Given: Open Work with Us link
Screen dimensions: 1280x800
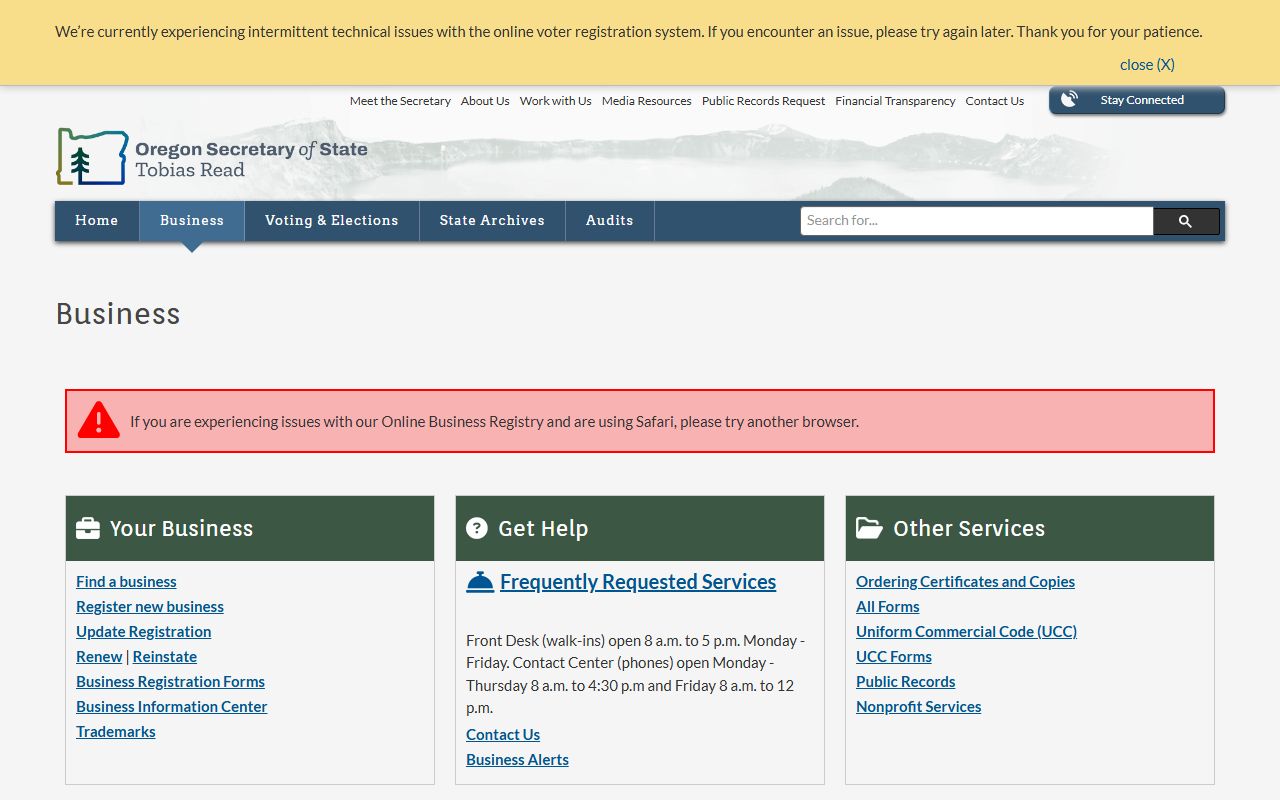Looking at the screenshot, I should tap(556, 101).
